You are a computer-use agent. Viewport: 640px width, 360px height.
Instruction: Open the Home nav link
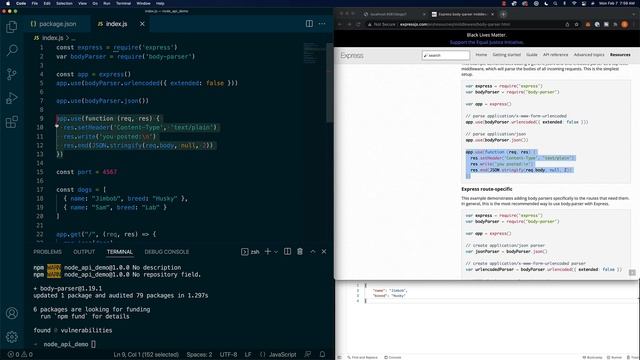[481, 55]
